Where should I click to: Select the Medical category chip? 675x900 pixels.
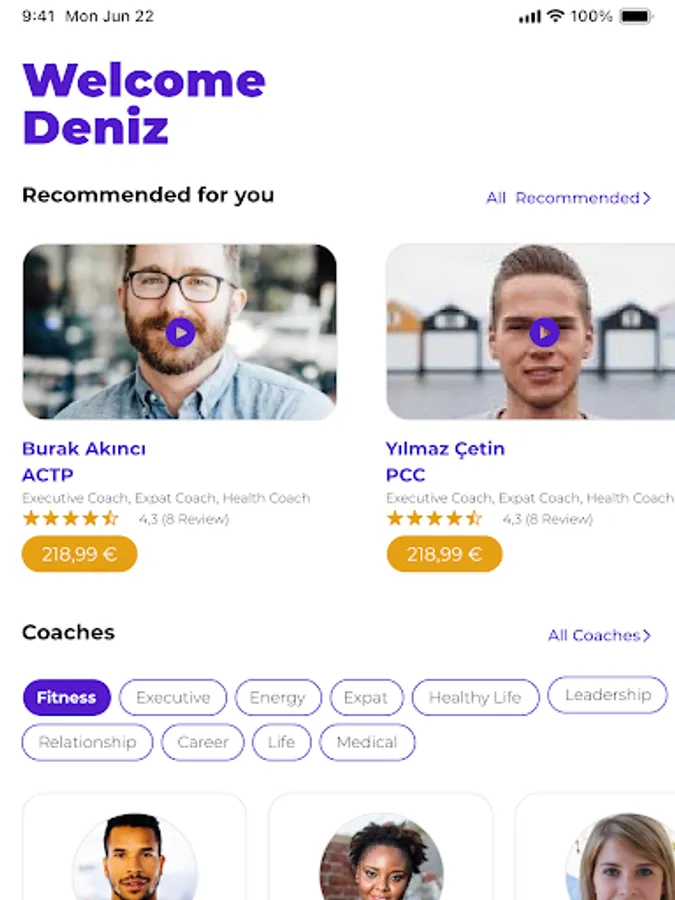pyautogui.click(x=367, y=742)
